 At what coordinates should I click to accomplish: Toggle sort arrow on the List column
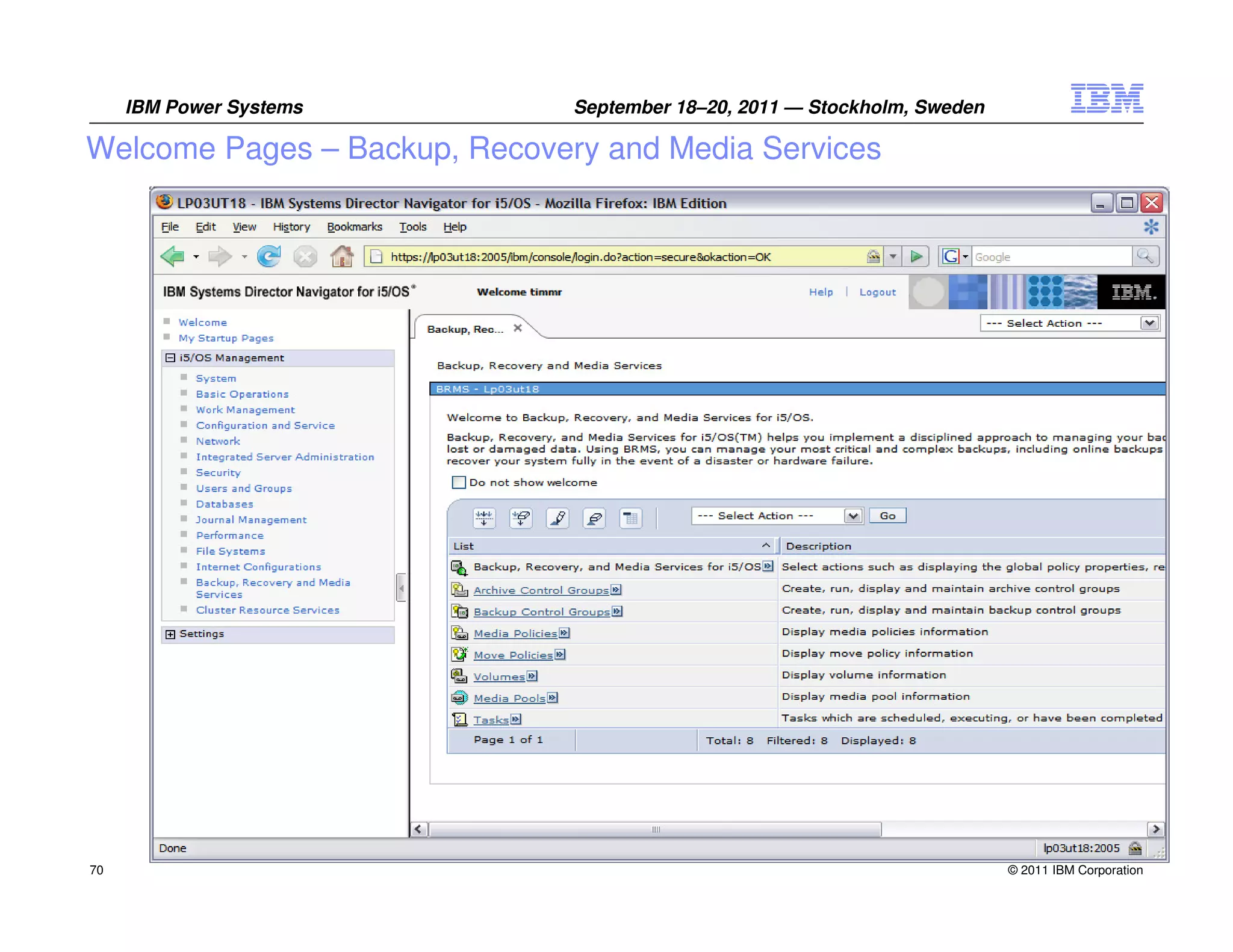pyautogui.click(x=765, y=545)
